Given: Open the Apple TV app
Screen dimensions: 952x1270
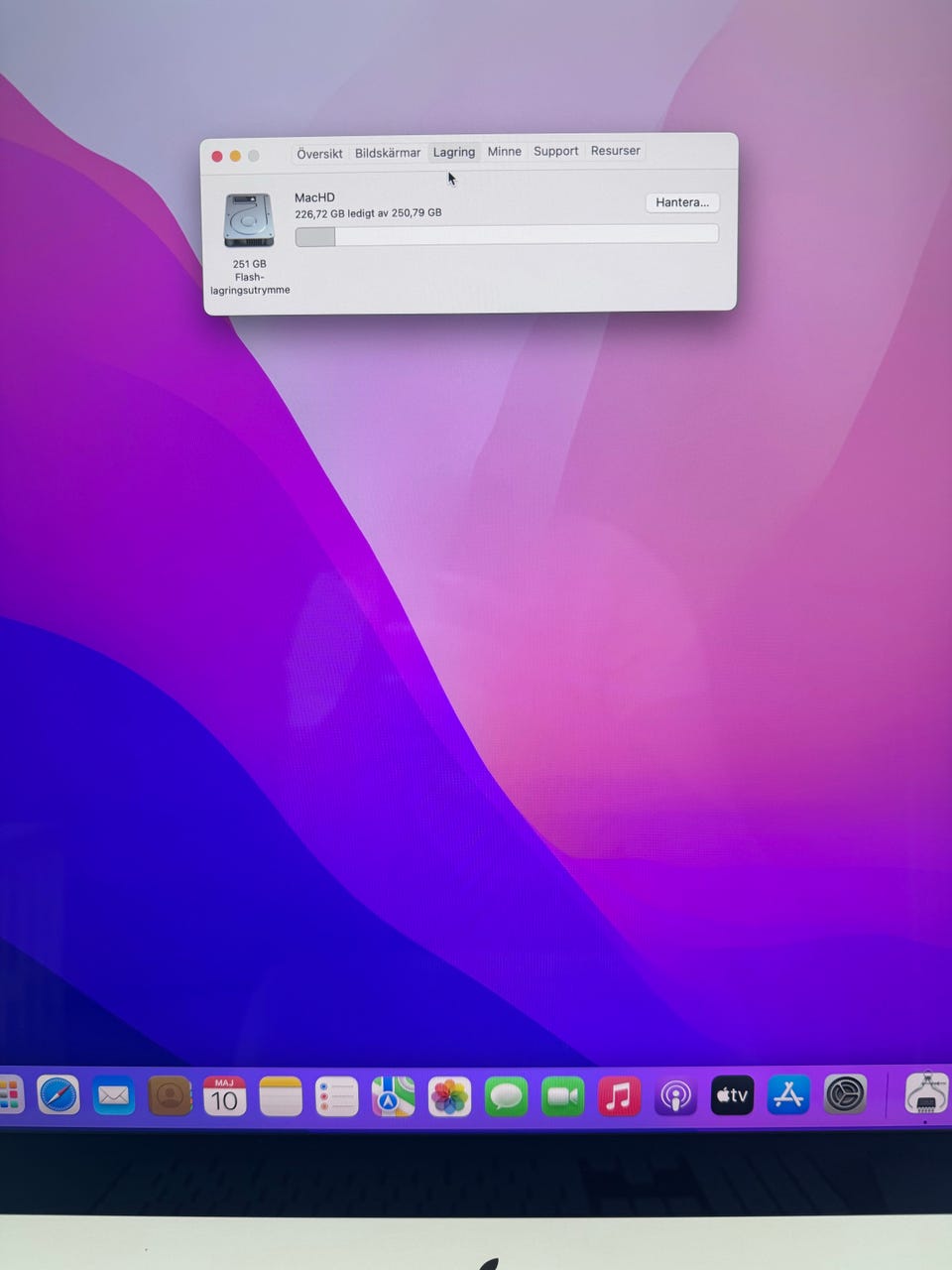Looking at the screenshot, I should point(732,1095).
